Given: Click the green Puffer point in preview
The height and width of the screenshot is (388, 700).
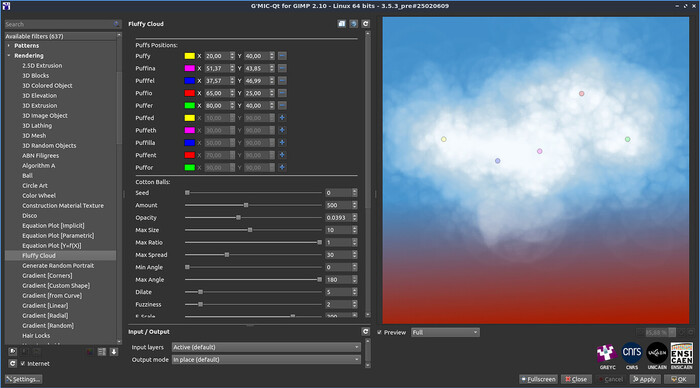Looking at the screenshot, I should tap(627, 139).
